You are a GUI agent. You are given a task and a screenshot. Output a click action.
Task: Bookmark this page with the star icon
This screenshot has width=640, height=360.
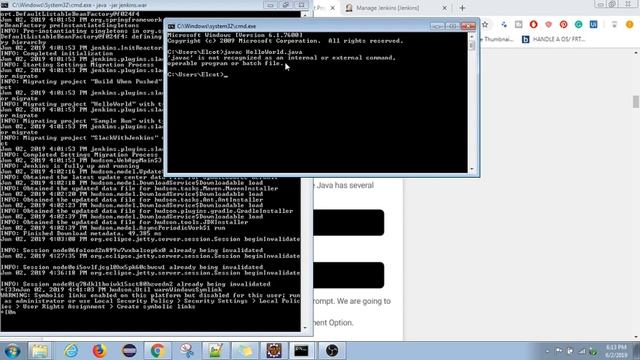click(485, 24)
